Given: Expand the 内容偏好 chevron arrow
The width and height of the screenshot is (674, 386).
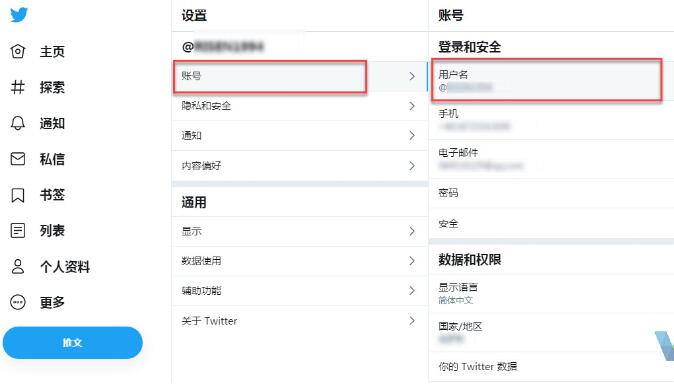Looking at the screenshot, I should [x=412, y=165].
